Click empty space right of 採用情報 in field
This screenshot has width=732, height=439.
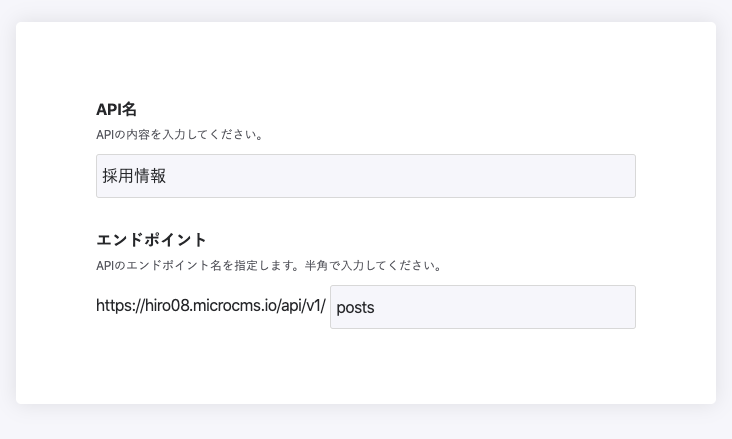click(450, 176)
